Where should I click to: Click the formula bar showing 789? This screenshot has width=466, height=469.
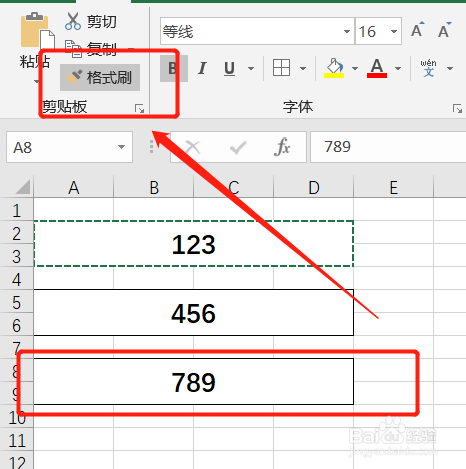coord(388,147)
